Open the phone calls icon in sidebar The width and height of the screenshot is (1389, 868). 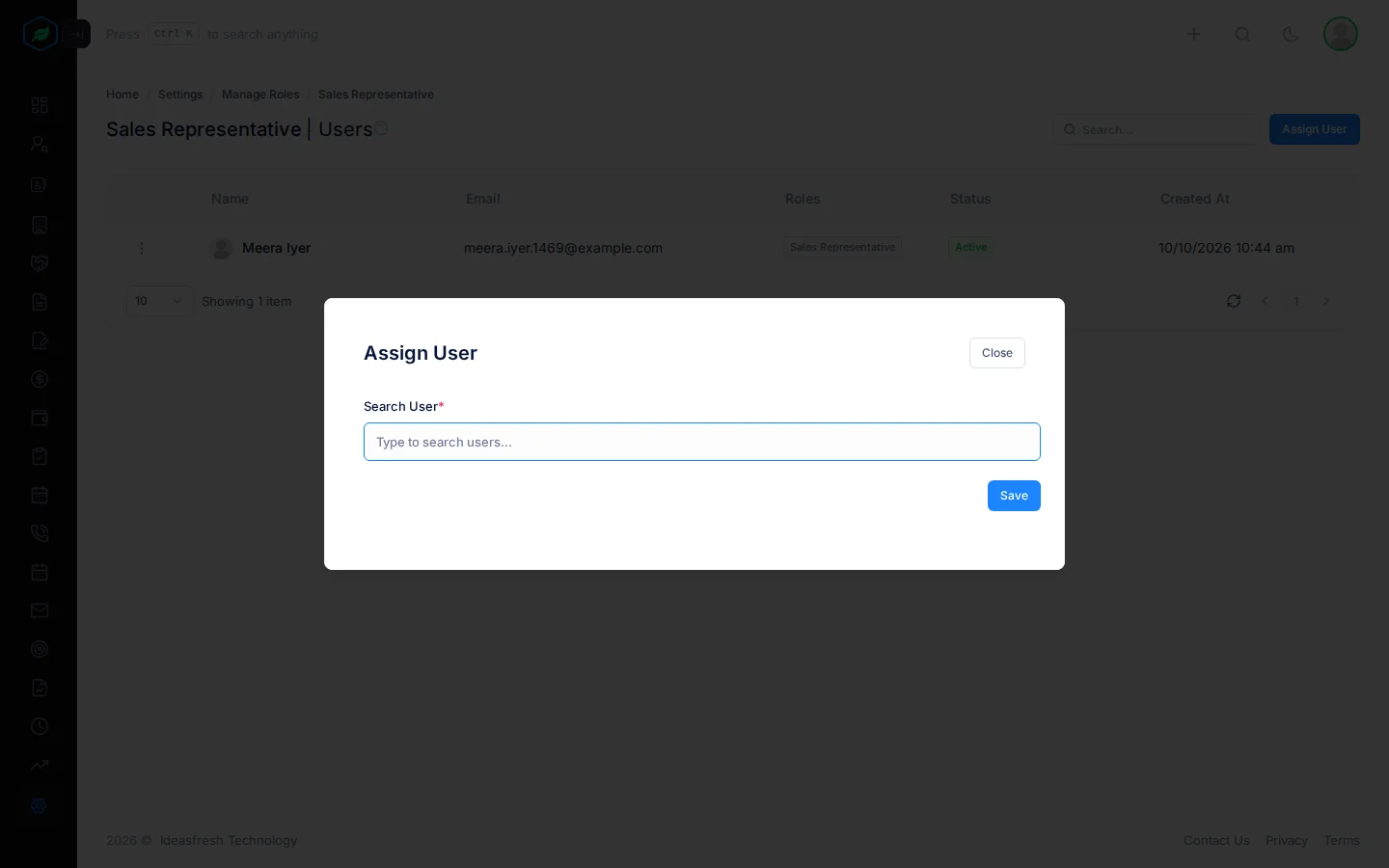click(x=40, y=533)
